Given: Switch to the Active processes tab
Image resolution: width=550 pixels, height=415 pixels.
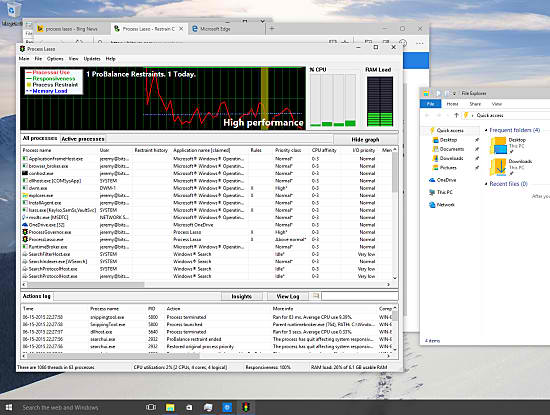Looking at the screenshot, I should (83, 139).
